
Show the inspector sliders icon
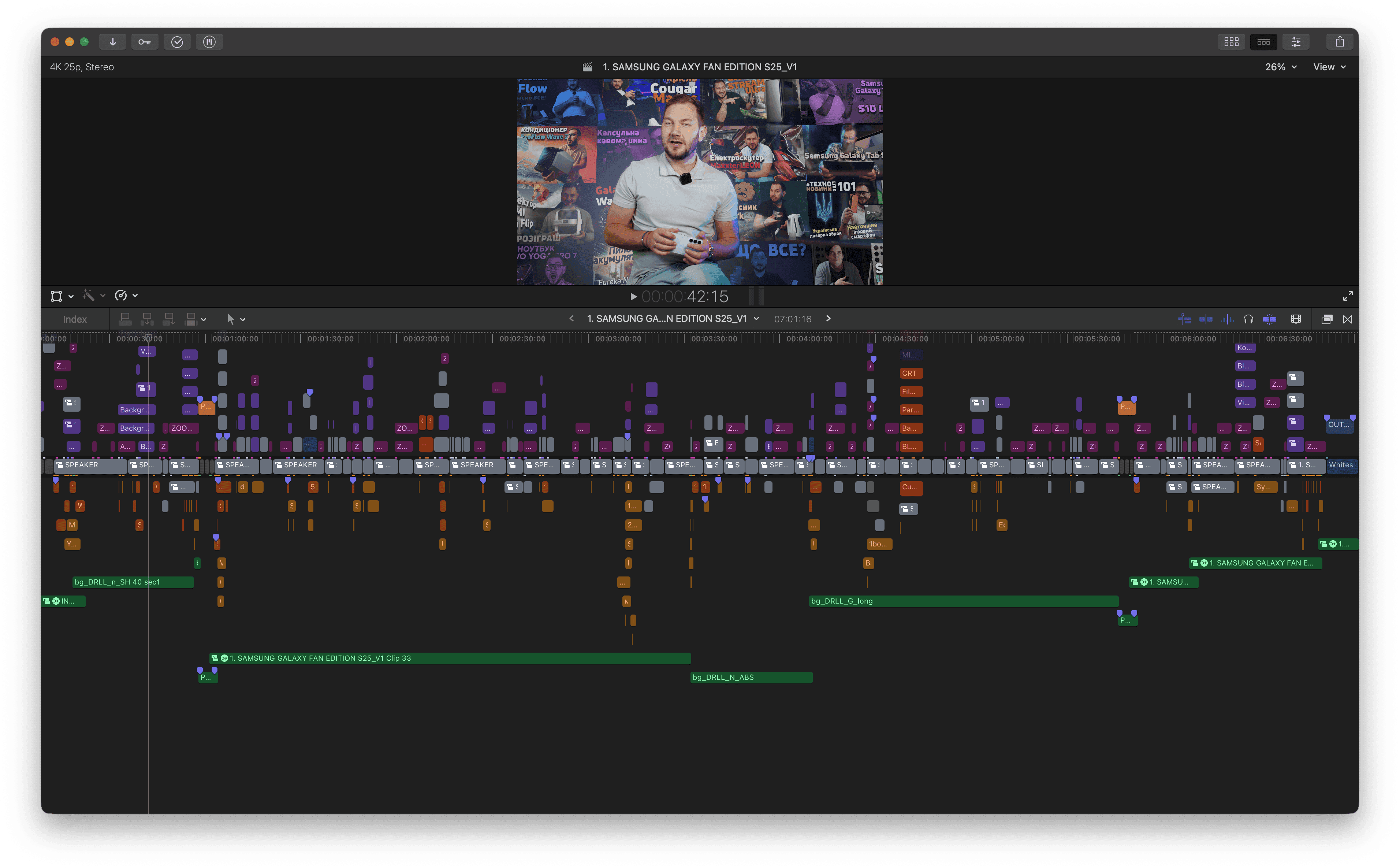(x=1296, y=42)
